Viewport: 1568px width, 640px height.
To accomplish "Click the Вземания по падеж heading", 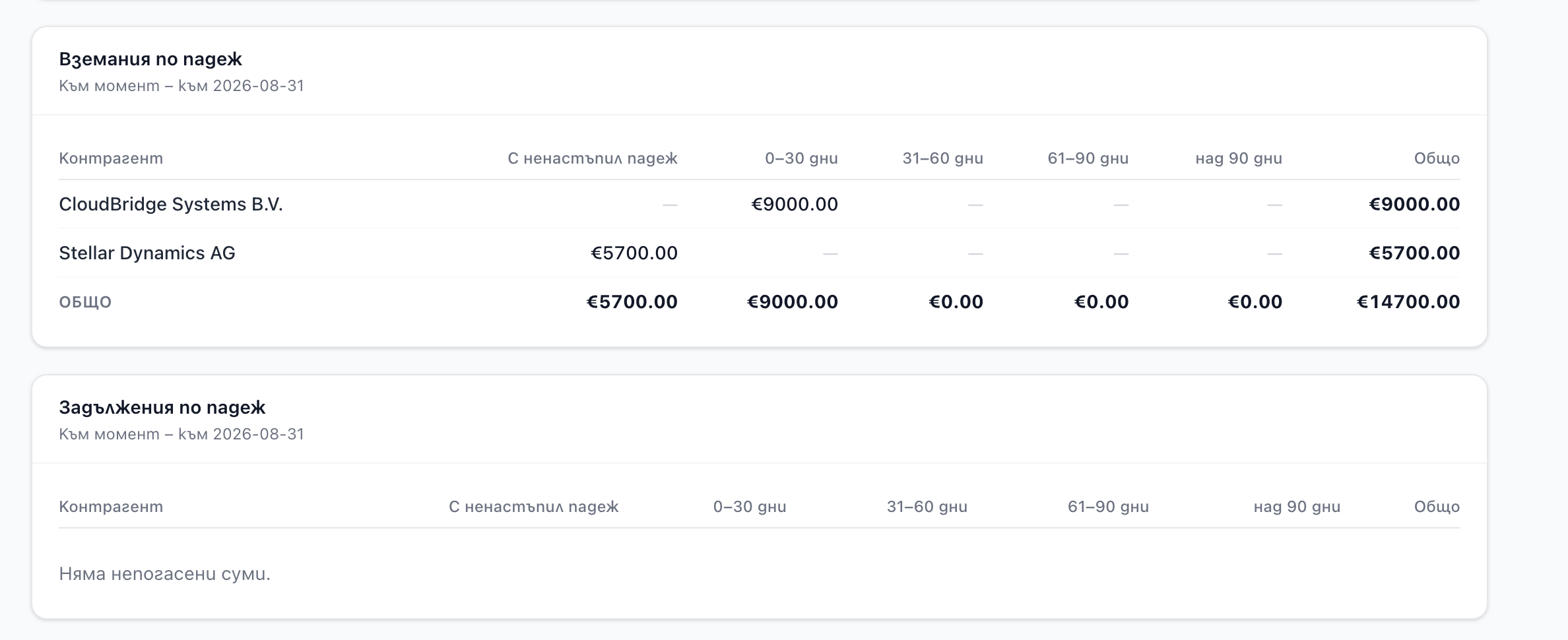I will click(x=150, y=59).
